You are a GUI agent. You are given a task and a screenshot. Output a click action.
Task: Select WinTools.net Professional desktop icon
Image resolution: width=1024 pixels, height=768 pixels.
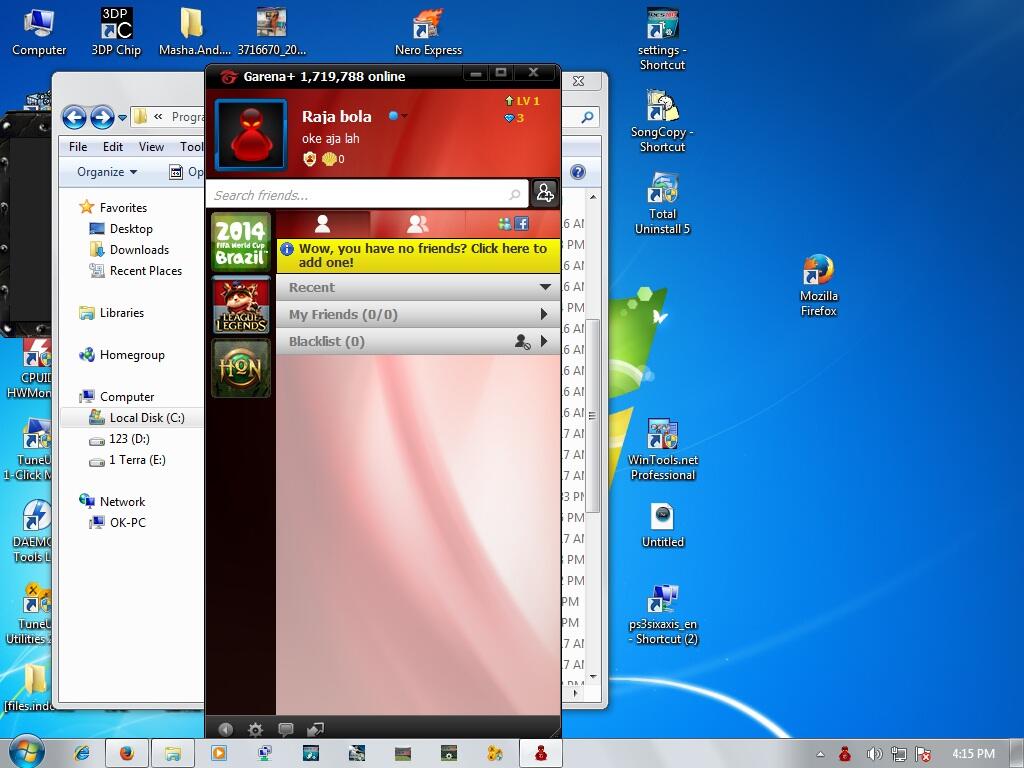pos(662,450)
